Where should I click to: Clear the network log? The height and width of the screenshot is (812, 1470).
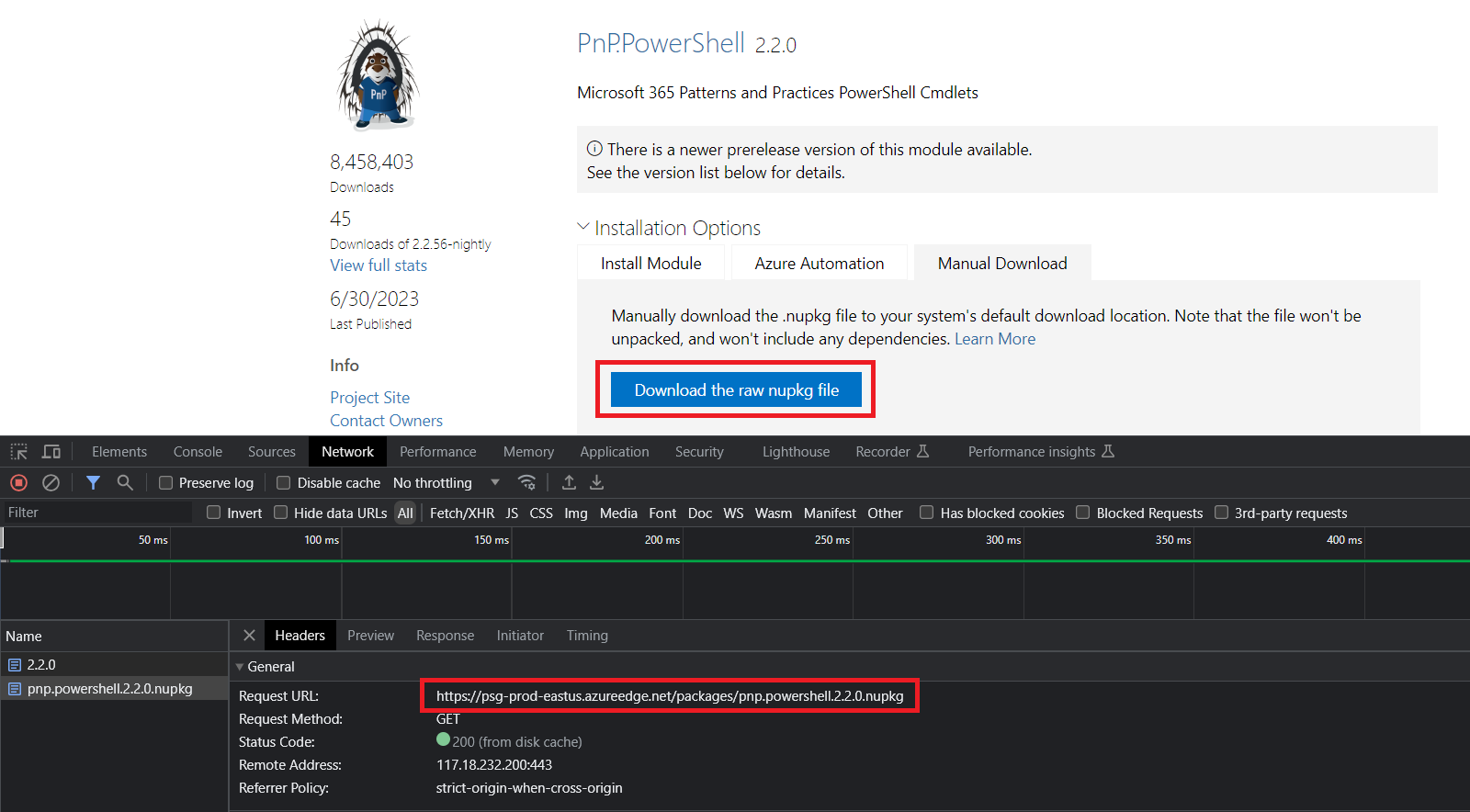[x=51, y=482]
